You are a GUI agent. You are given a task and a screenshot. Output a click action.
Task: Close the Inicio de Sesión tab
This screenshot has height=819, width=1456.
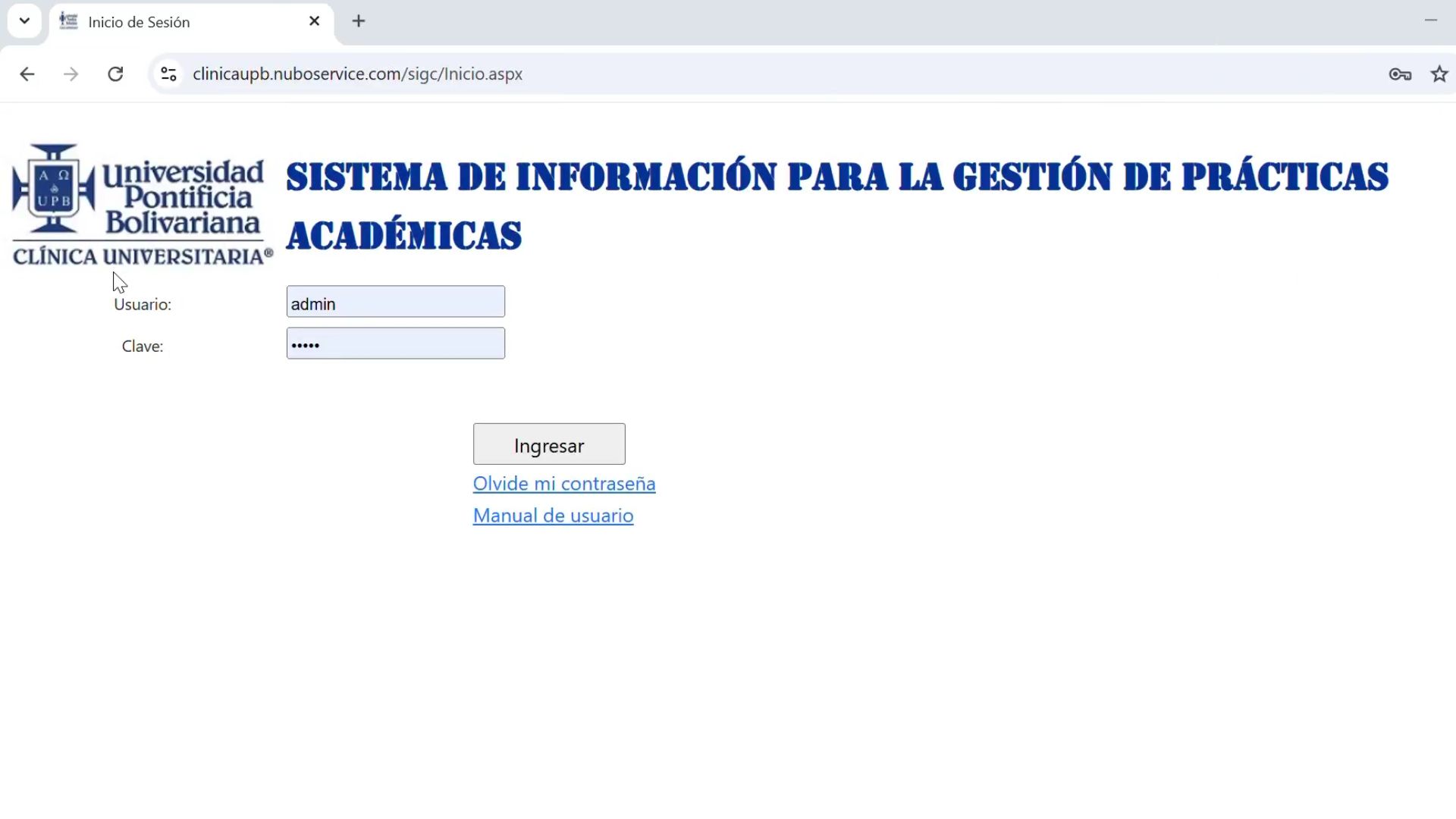coord(315,21)
